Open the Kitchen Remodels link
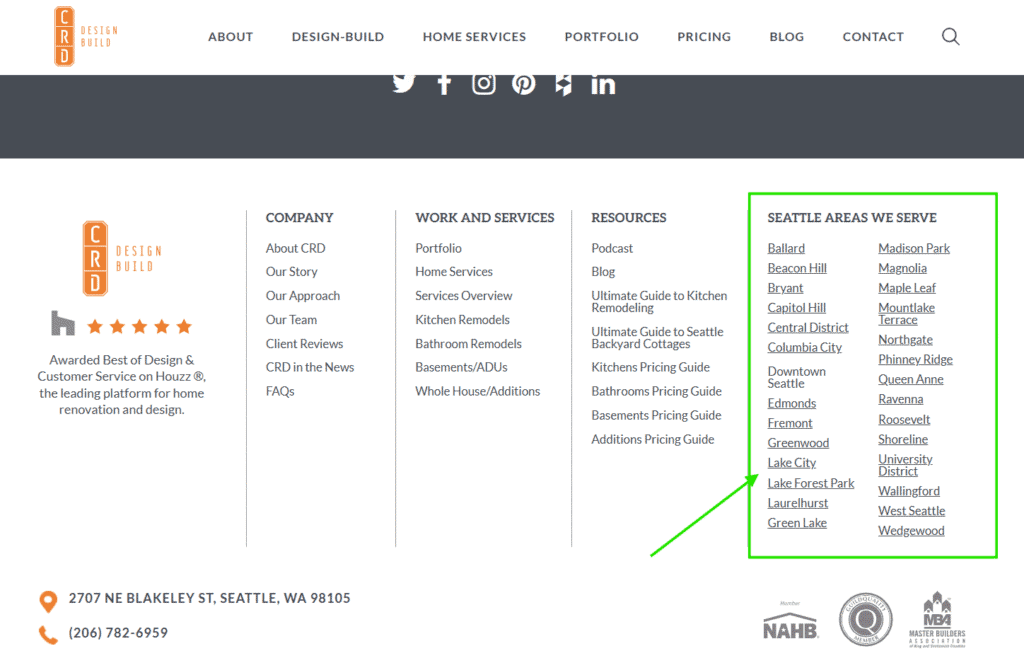This screenshot has height=651, width=1024. [462, 319]
